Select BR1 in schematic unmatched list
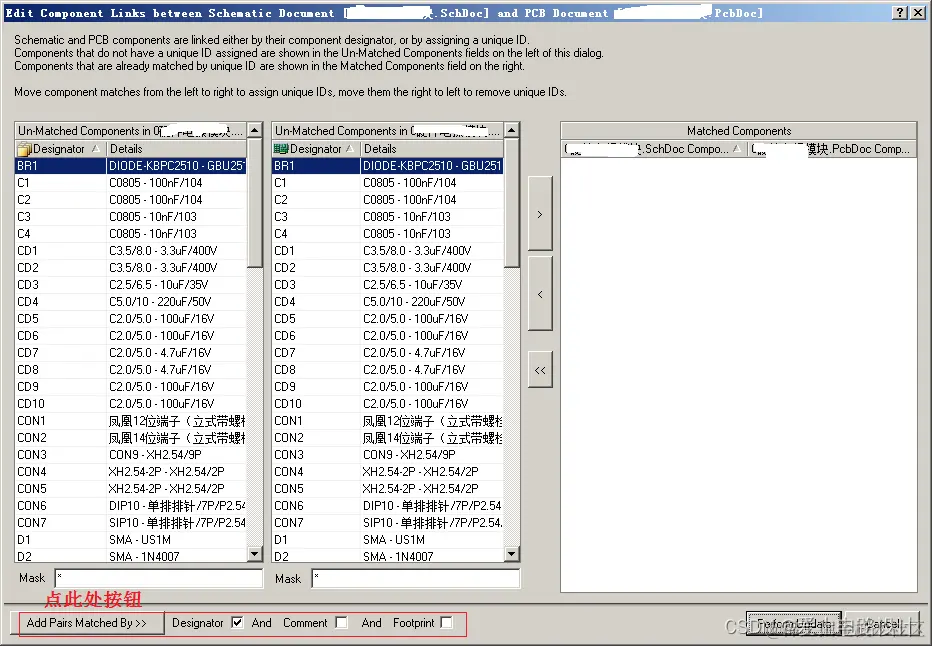Viewport: 932px width, 646px height. (130, 166)
